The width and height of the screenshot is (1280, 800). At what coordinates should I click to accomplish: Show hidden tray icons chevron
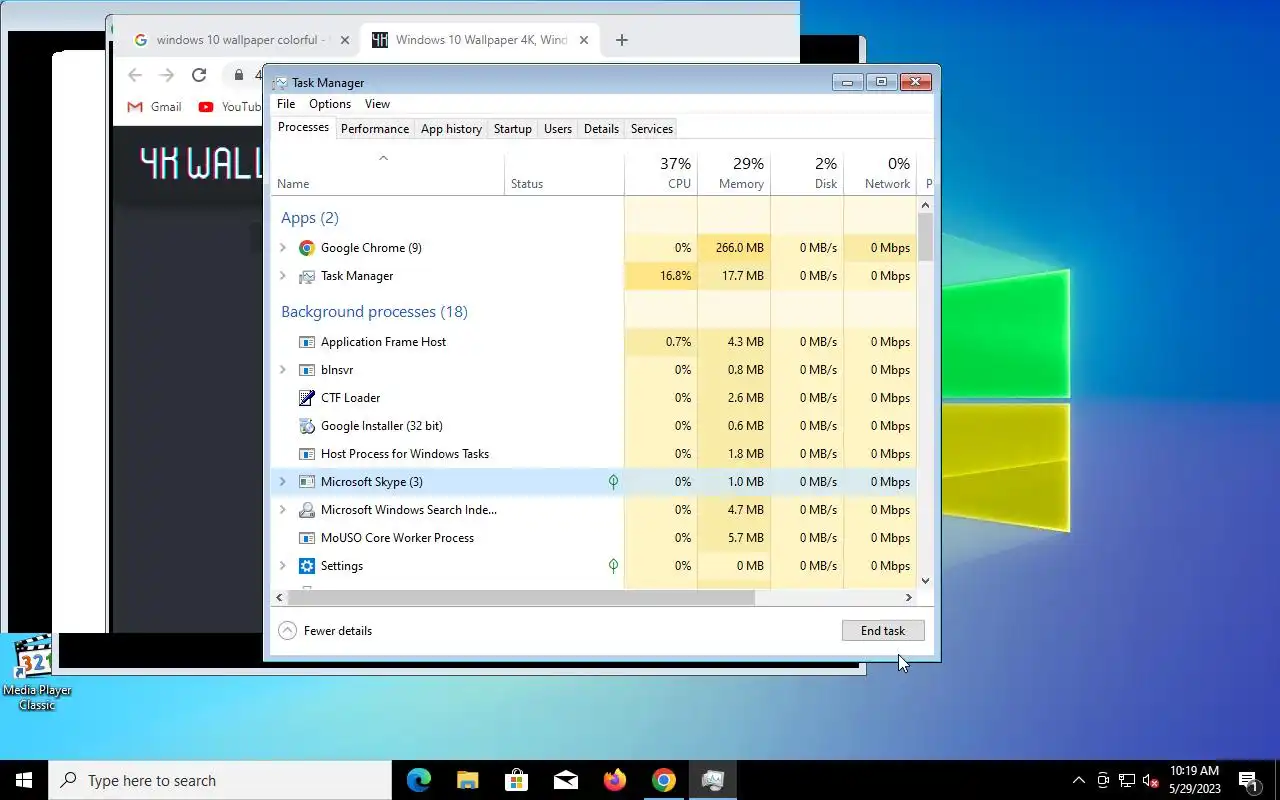1078,780
